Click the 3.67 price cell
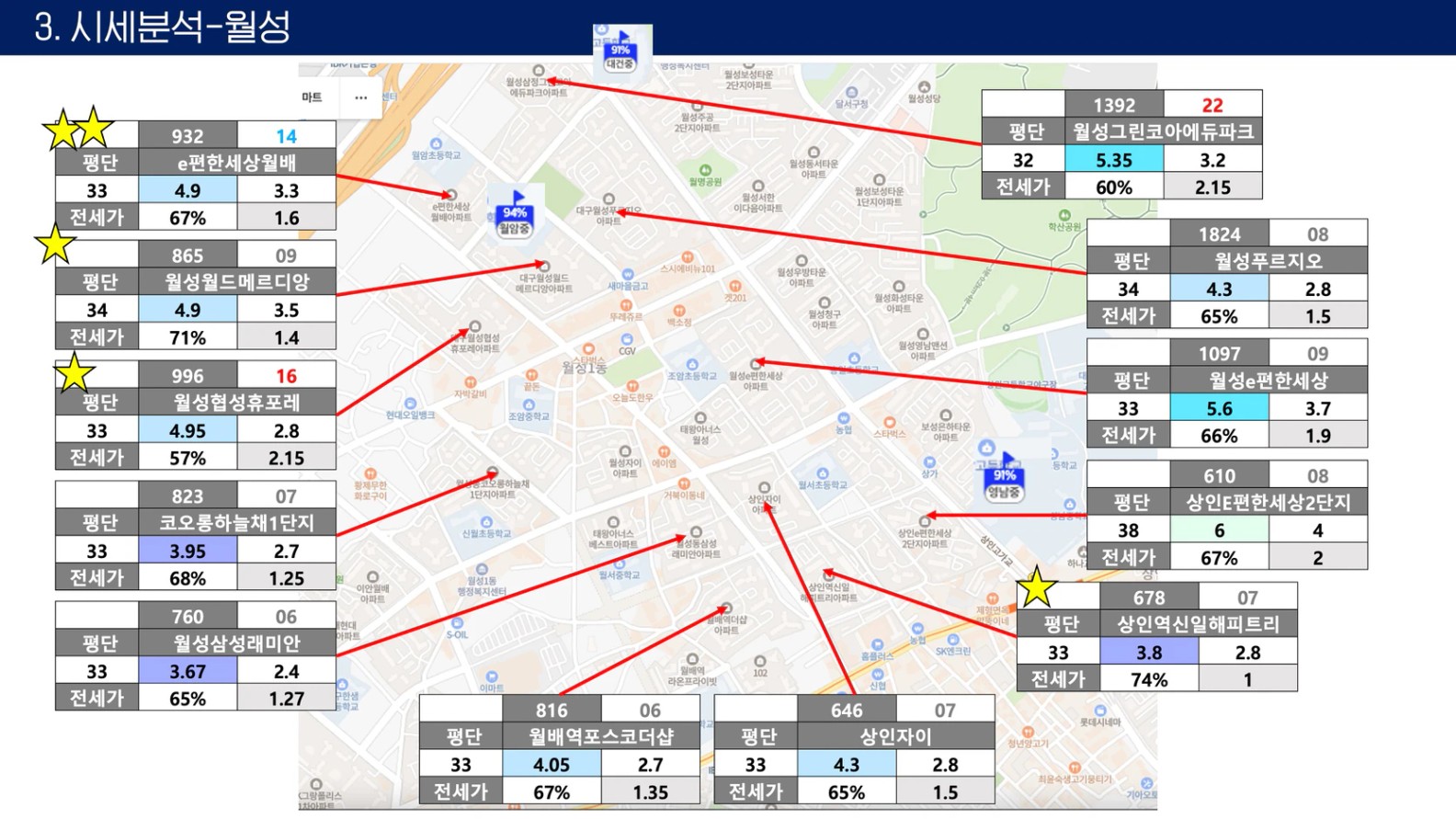1456x819 pixels. [188, 671]
